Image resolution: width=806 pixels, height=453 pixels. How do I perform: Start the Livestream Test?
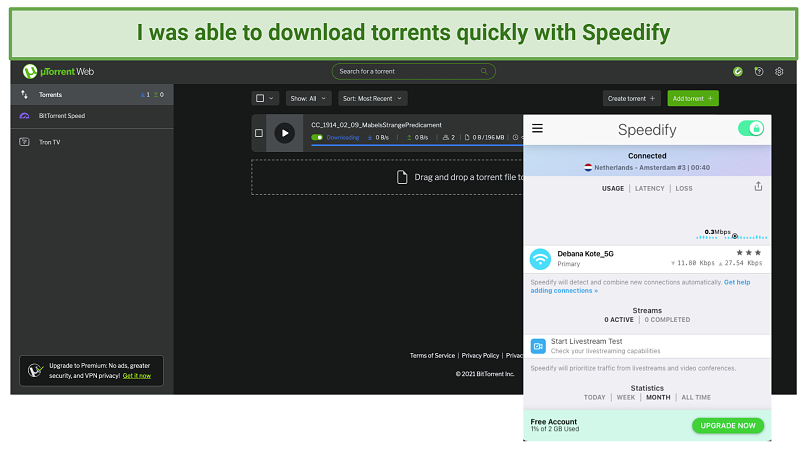pos(647,346)
